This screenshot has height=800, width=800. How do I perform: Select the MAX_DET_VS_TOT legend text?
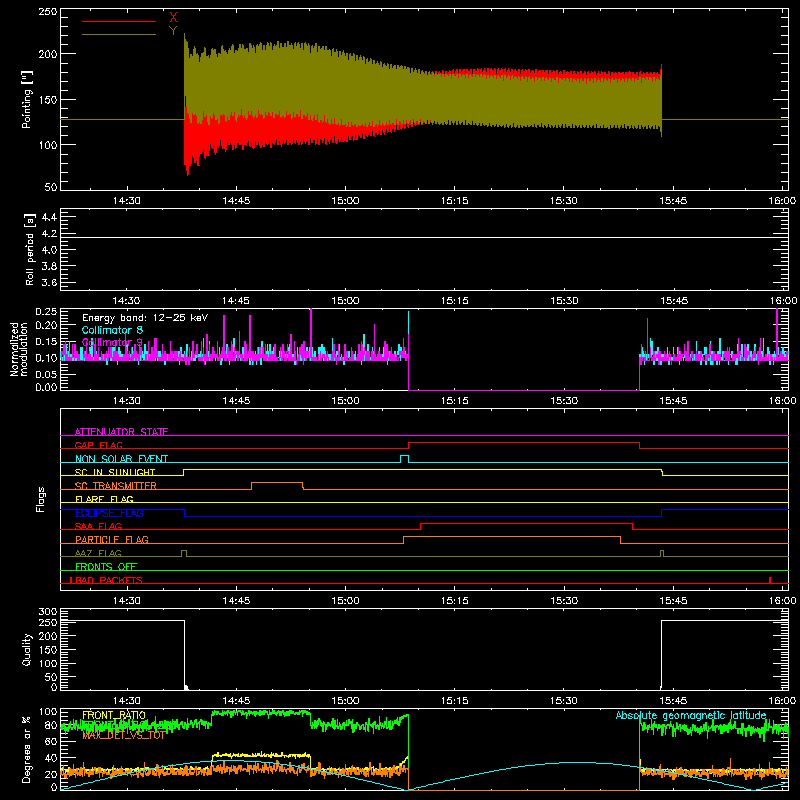[124, 735]
